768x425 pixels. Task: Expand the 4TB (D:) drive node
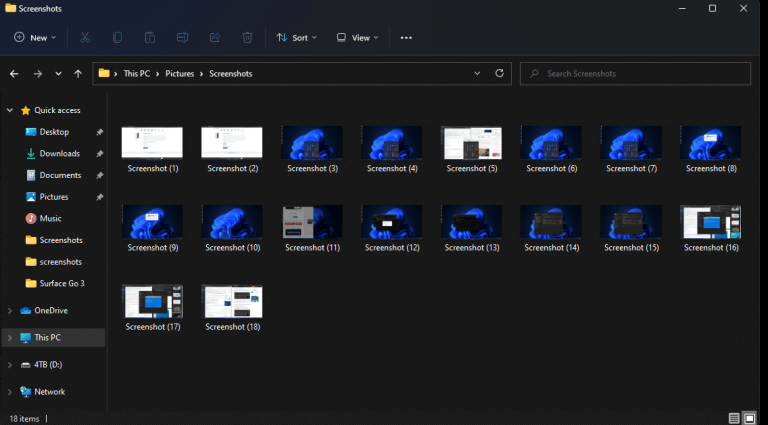pyautogui.click(x=10, y=365)
